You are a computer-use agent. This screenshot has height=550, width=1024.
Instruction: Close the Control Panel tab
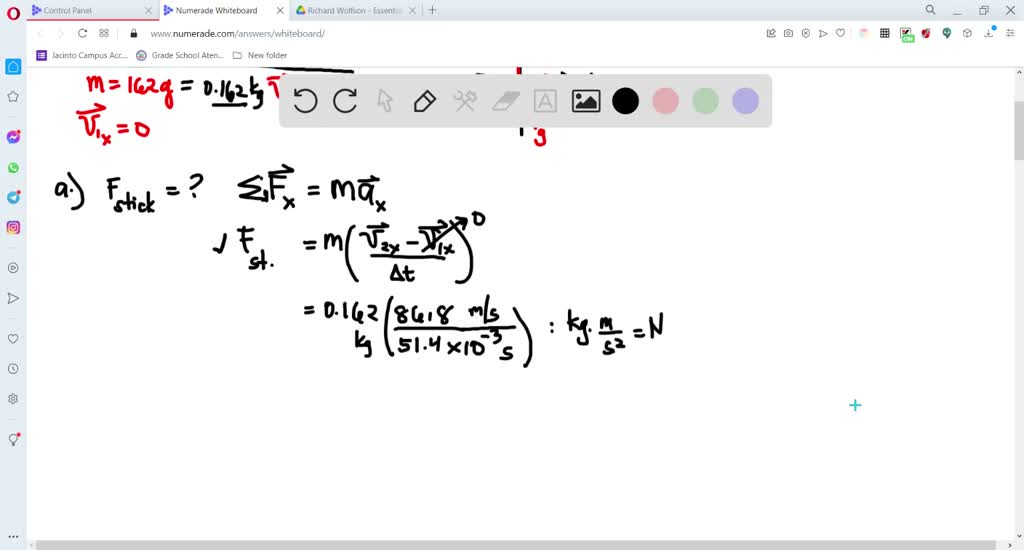pyautogui.click(x=148, y=10)
